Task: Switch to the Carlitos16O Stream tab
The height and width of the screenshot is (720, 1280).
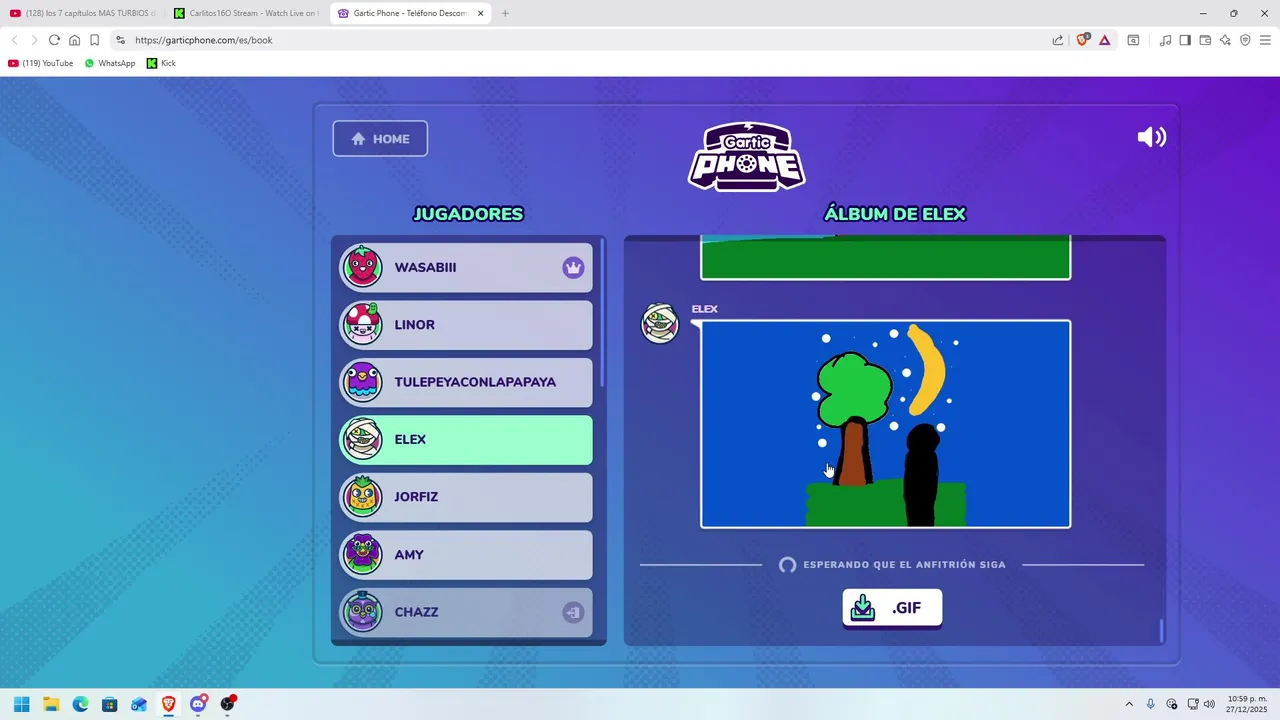Action: click(x=245, y=13)
